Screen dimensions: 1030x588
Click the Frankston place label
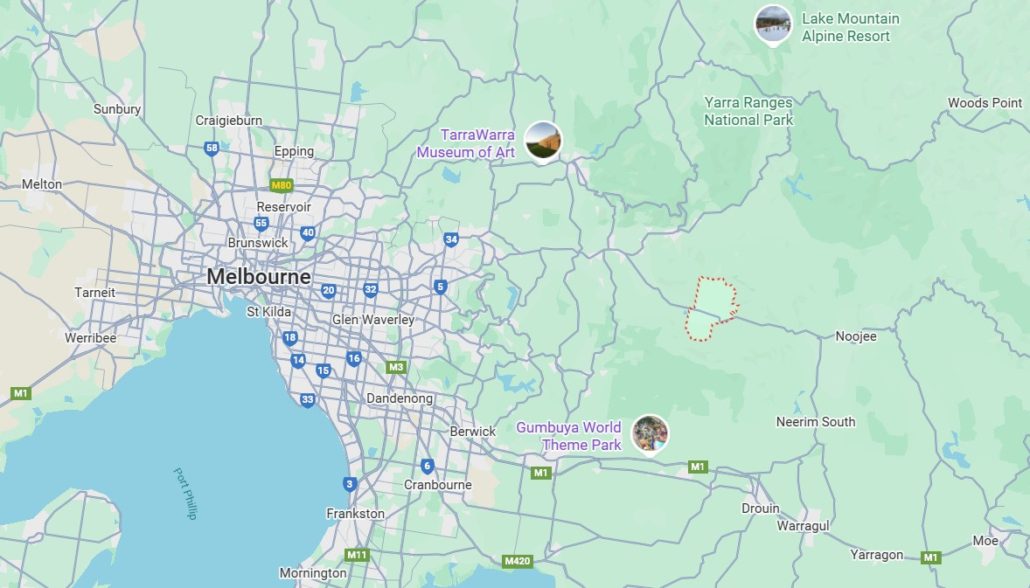355,514
